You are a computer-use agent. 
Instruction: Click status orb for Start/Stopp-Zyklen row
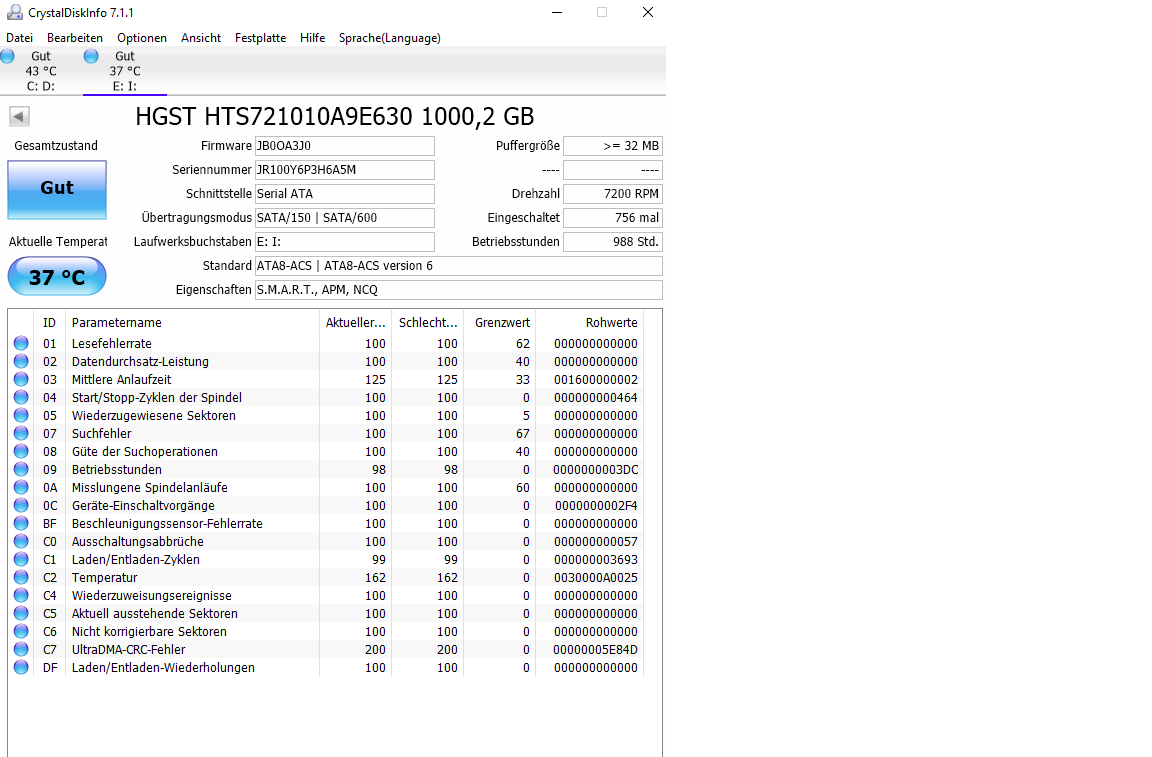click(21, 398)
